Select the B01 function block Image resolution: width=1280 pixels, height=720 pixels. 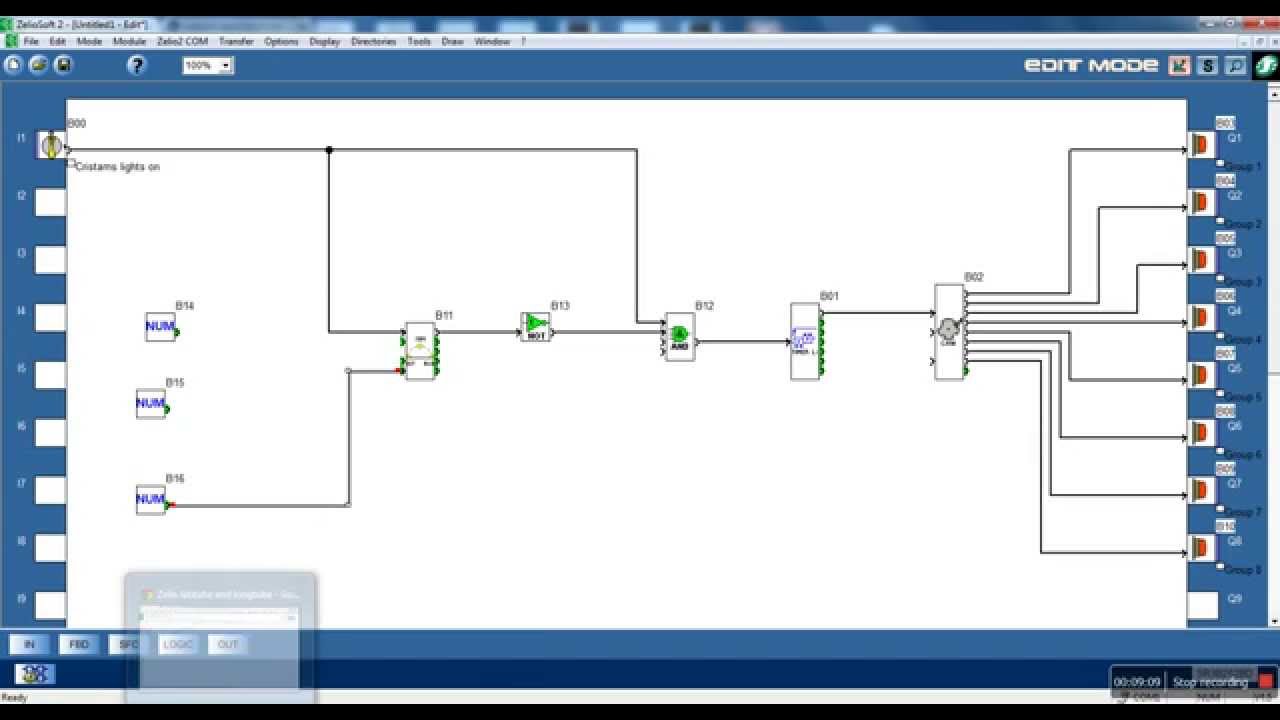point(805,342)
